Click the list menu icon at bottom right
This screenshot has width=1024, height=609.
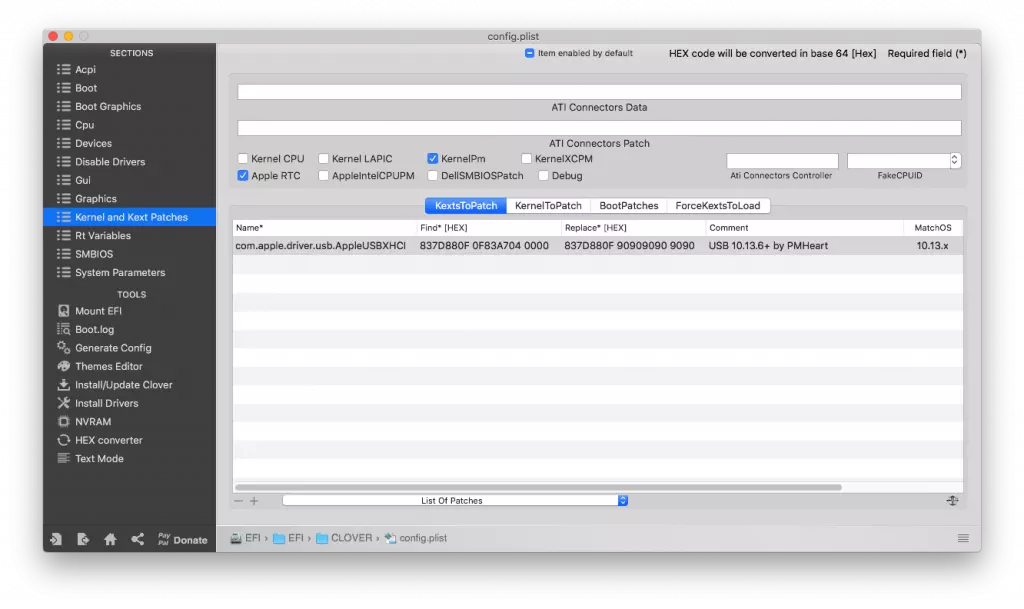[963, 538]
